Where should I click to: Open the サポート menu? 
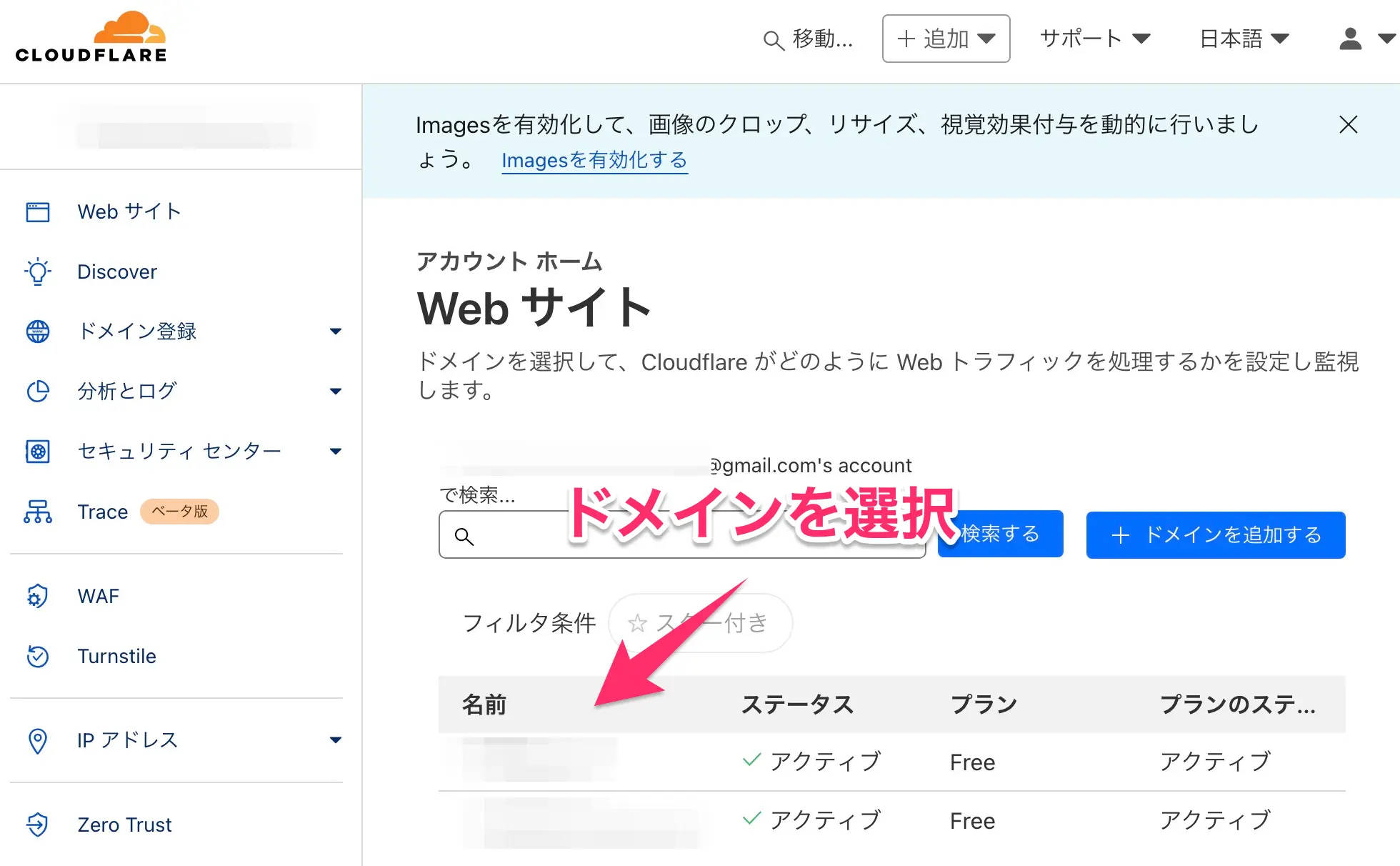coord(1094,39)
